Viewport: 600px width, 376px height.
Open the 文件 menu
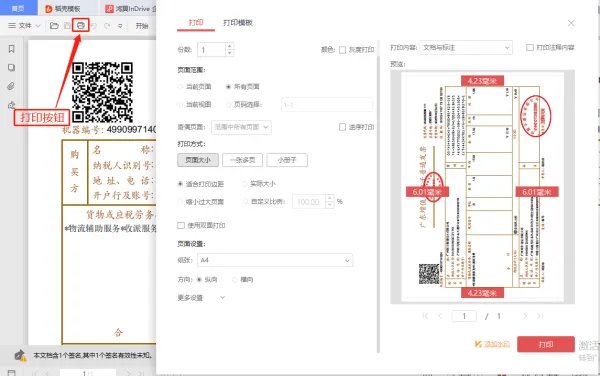24,26
